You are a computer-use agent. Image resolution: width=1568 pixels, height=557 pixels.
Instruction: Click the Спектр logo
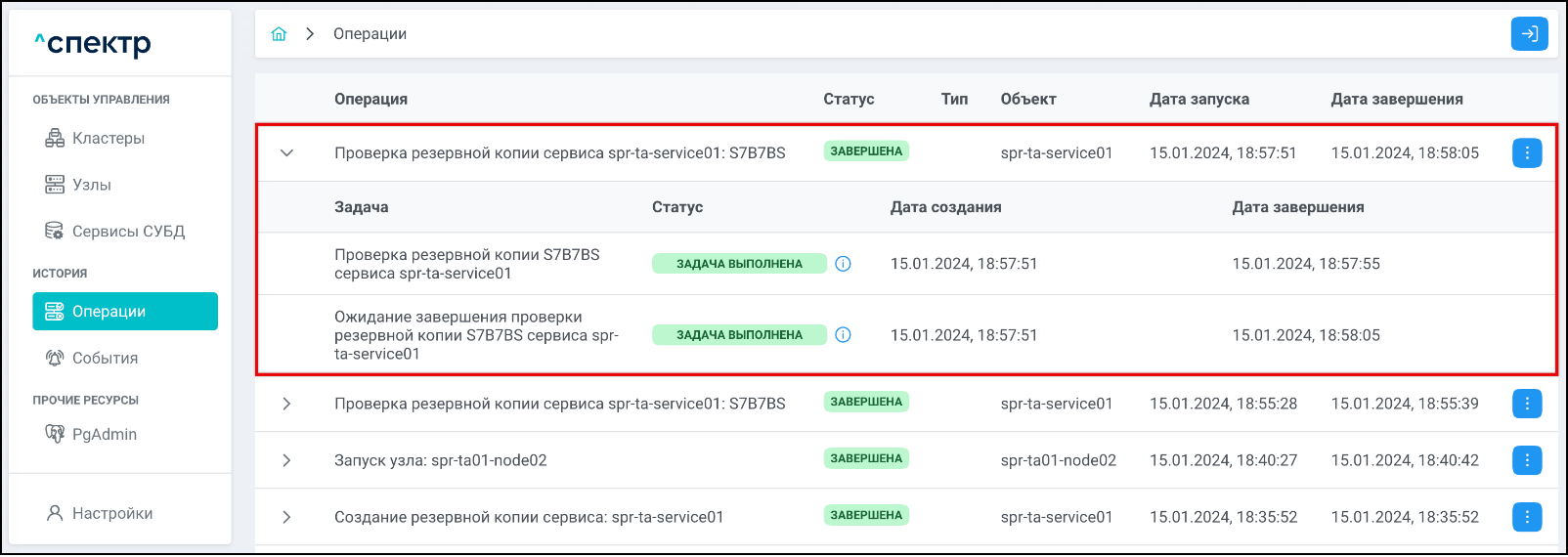pos(93,44)
